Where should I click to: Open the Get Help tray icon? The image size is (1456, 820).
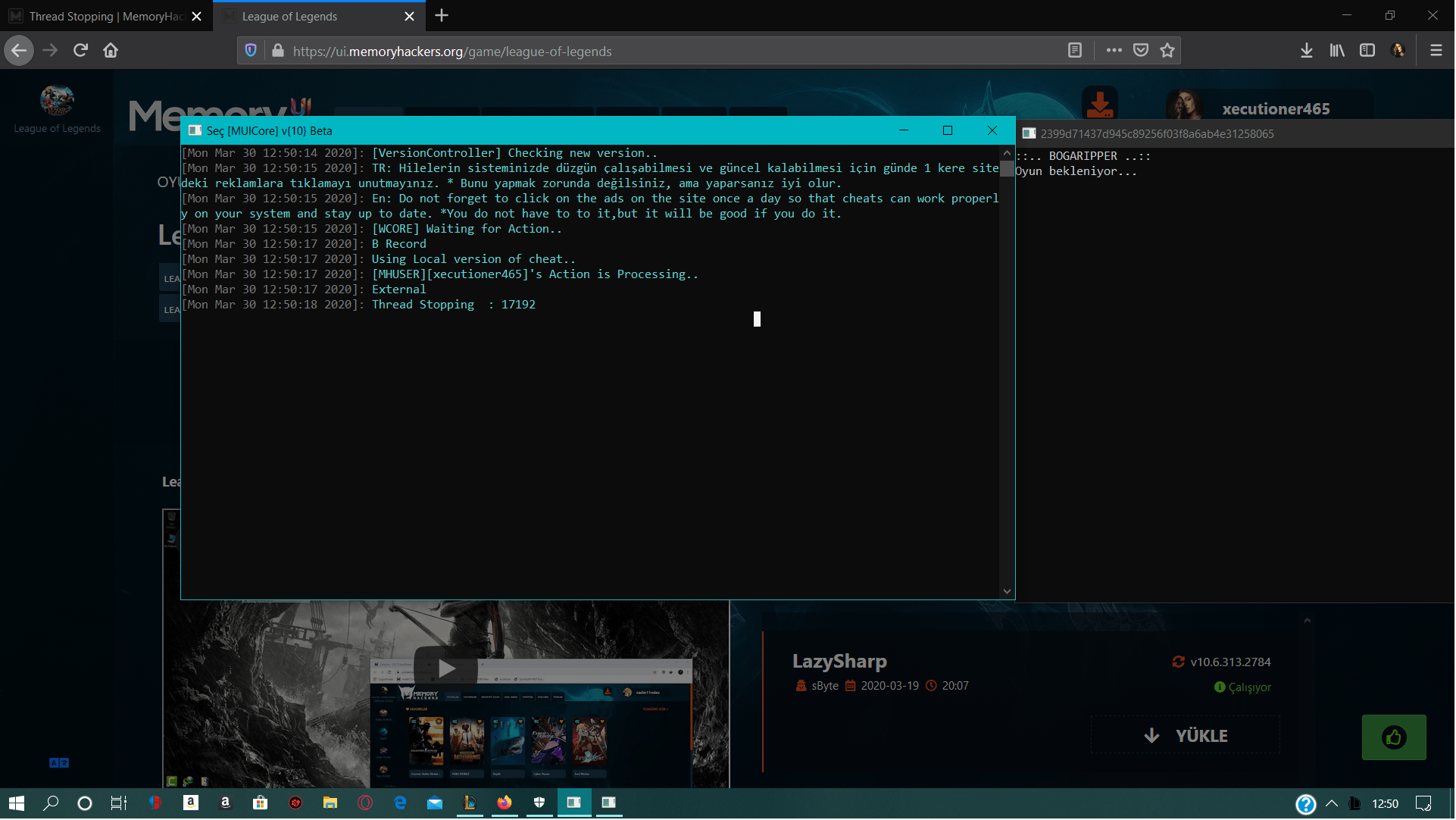click(x=1306, y=804)
